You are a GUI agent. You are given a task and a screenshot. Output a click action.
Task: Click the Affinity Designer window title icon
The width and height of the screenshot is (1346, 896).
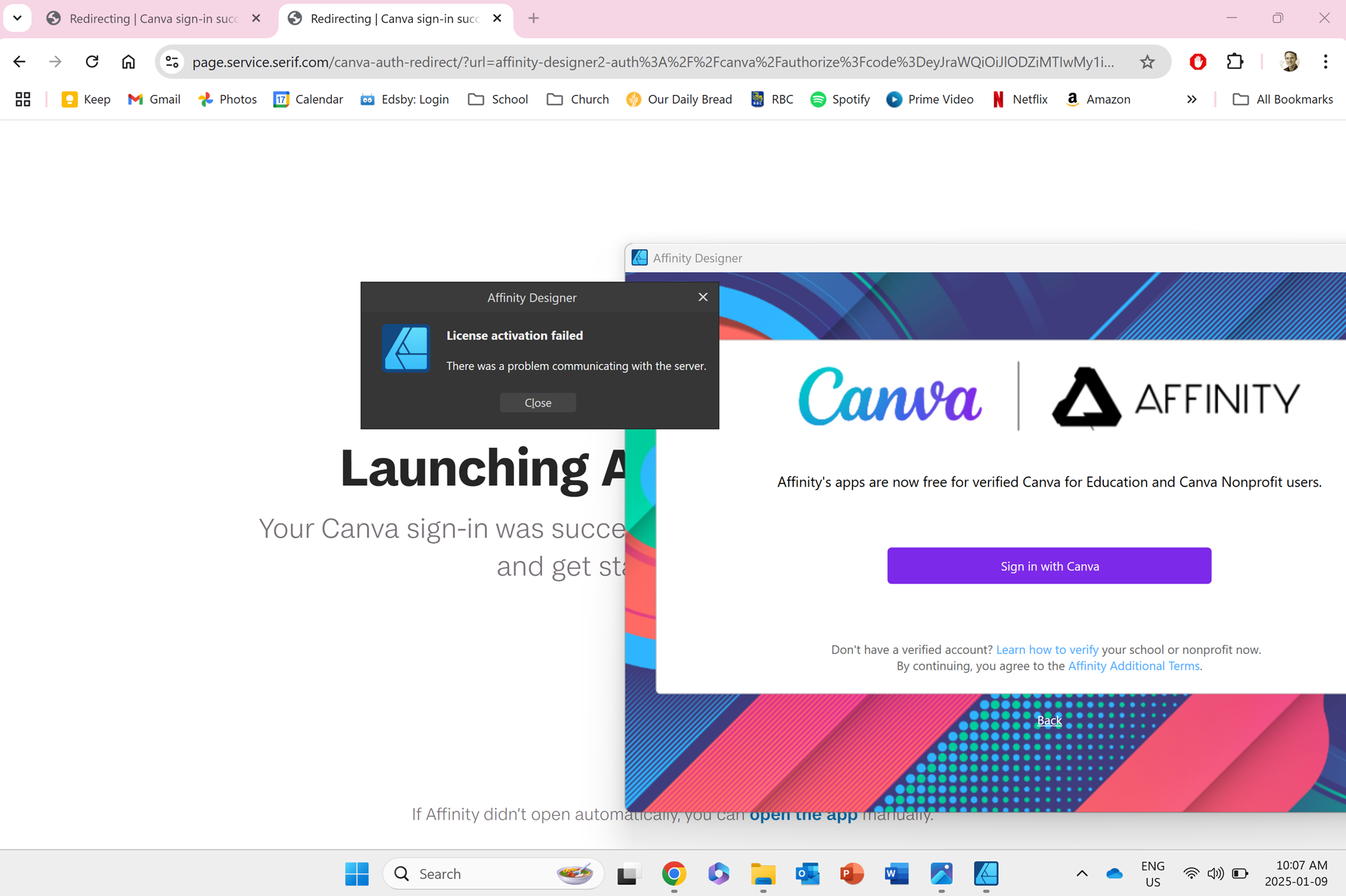640,257
